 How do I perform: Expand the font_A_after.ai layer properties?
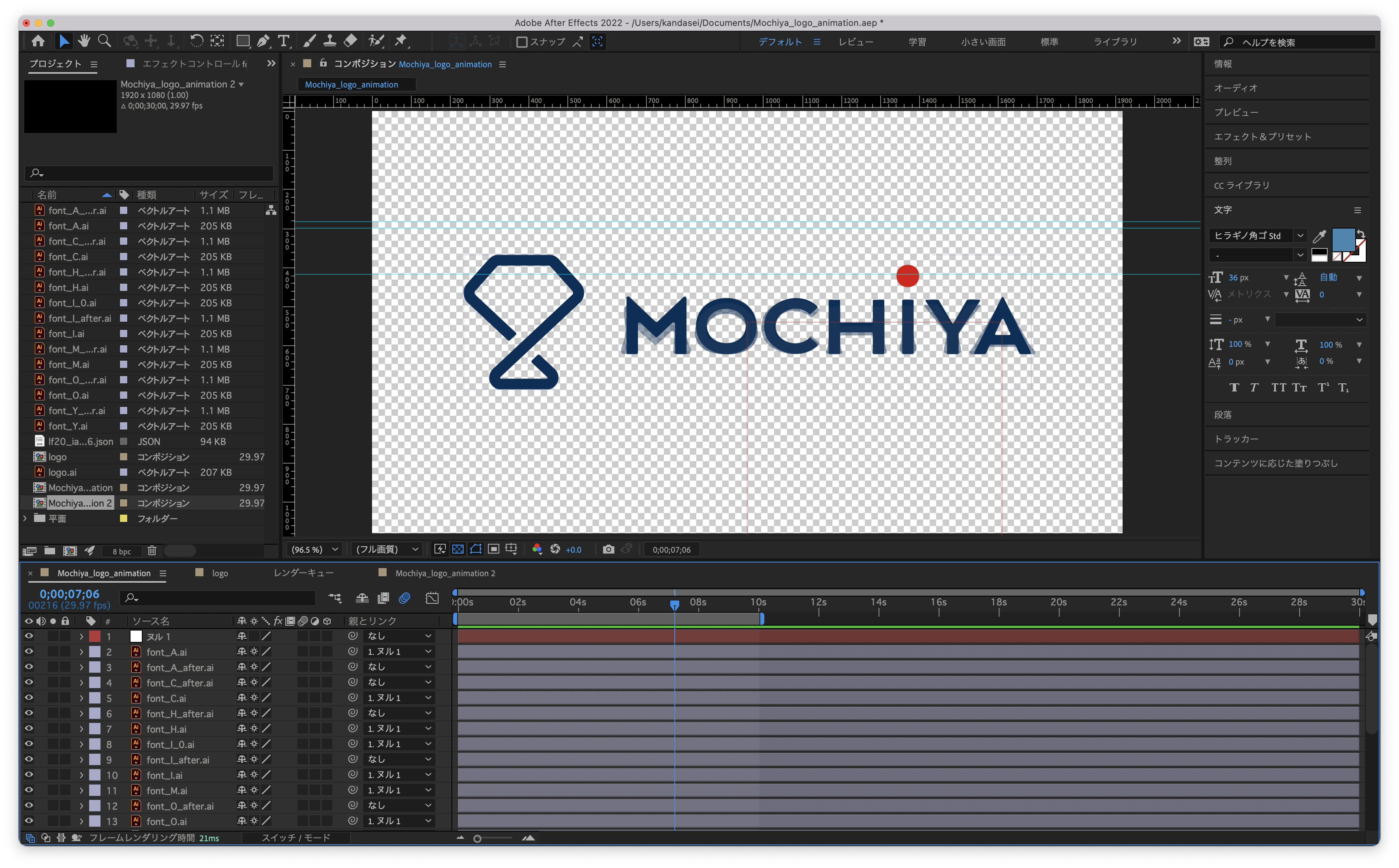[x=81, y=667]
